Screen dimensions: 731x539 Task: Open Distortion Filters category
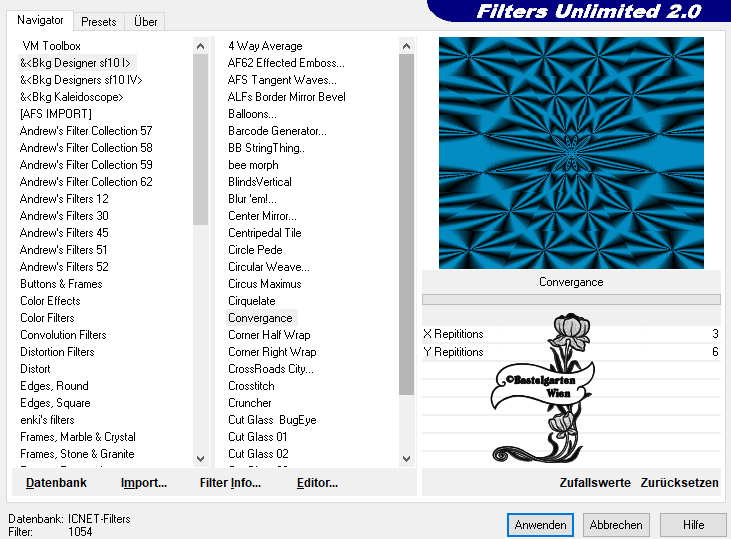tap(57, 352)
